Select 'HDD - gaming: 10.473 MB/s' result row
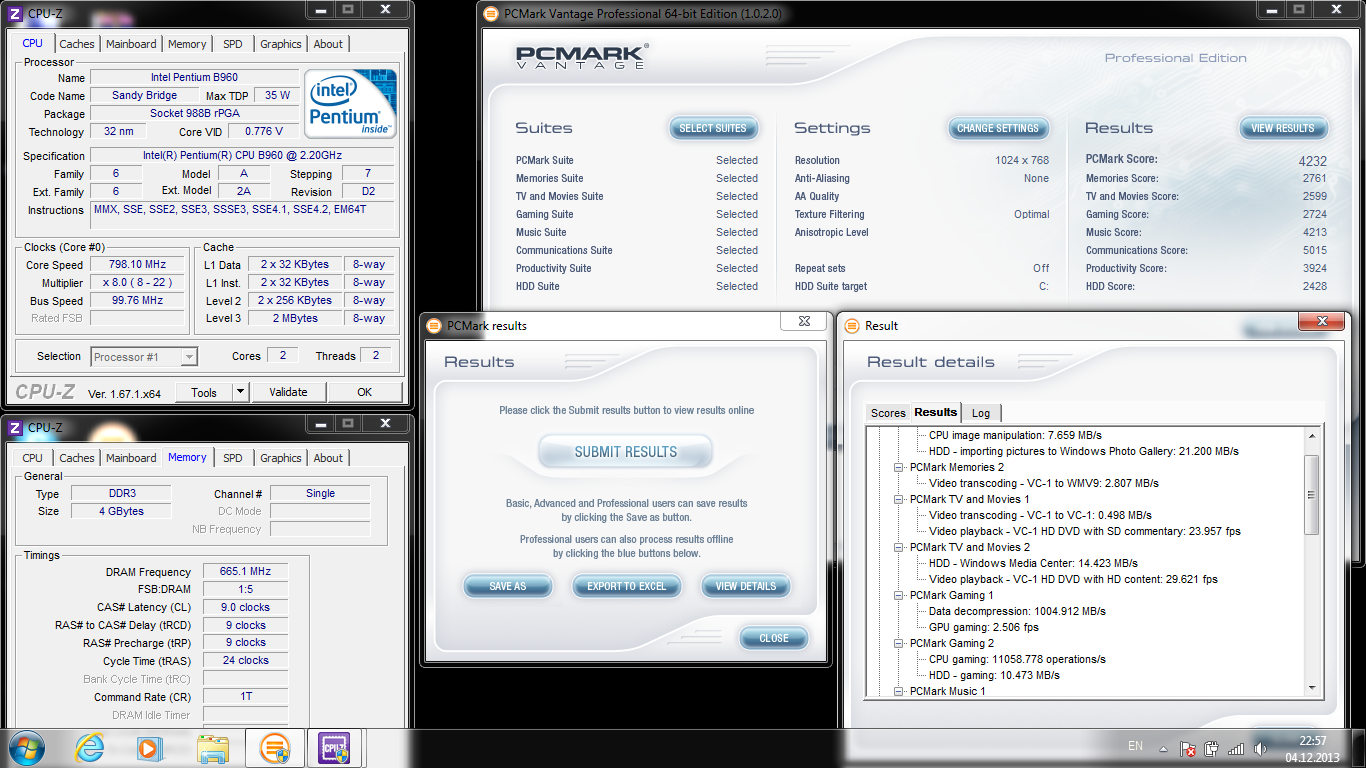Viewport: 1366px width, 768px height. (x=994, y=675)
